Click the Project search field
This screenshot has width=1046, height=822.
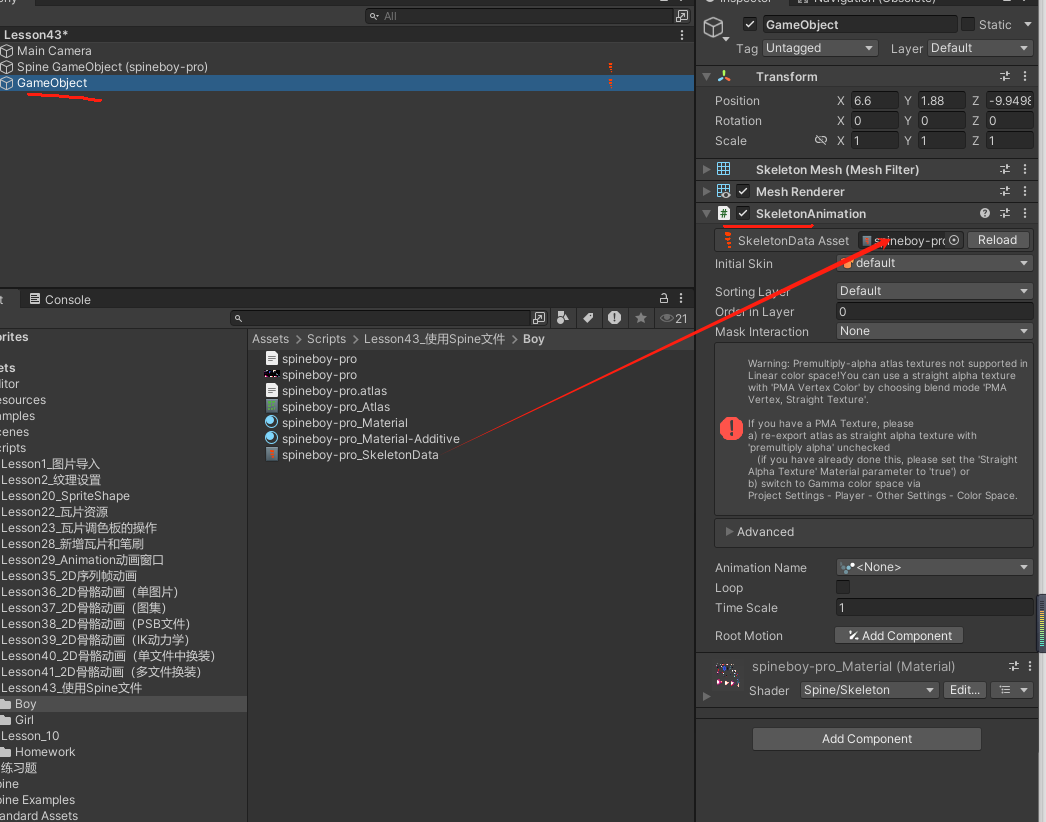382,318
